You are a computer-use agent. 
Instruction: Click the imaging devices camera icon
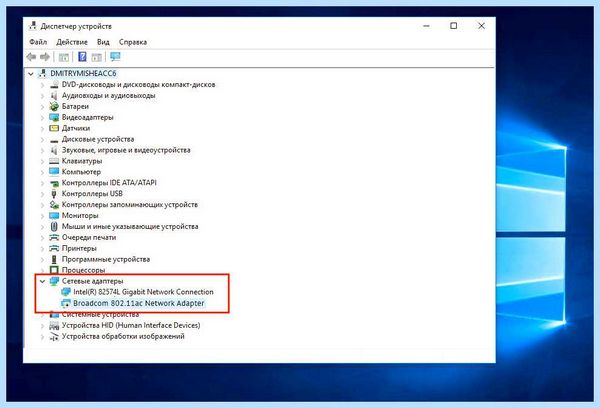click(54, 337)
